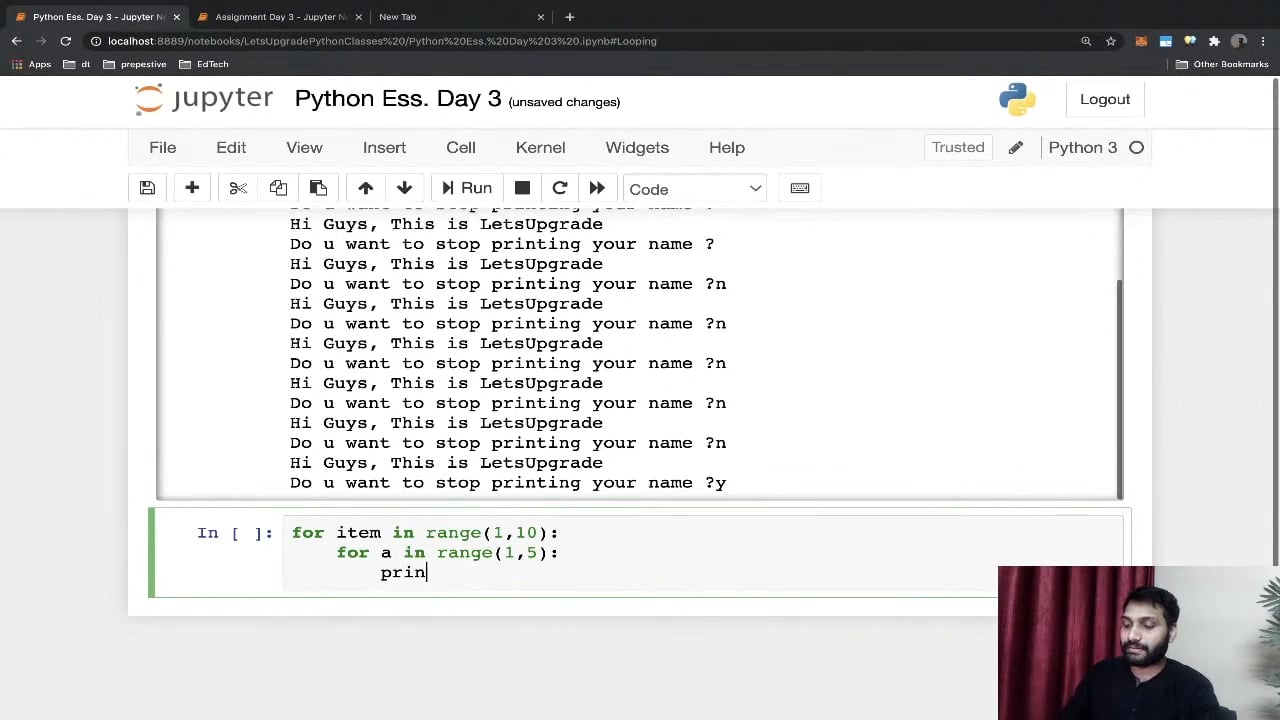Open the File menu

click(162, 148)
